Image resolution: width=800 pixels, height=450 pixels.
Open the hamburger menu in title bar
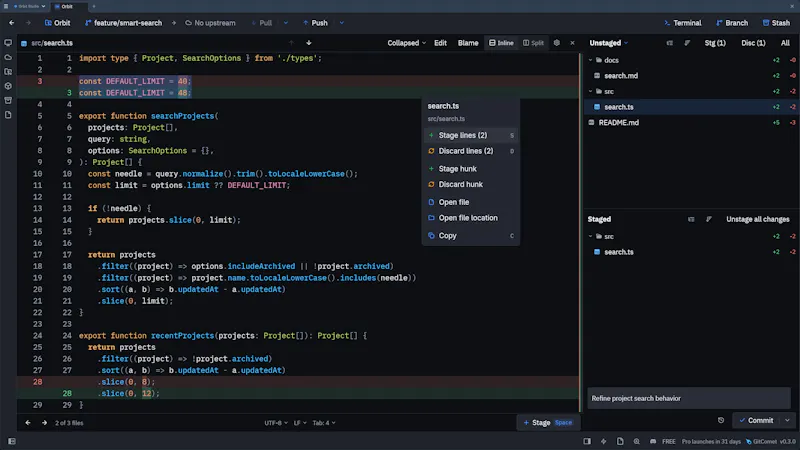coord(6,6)
